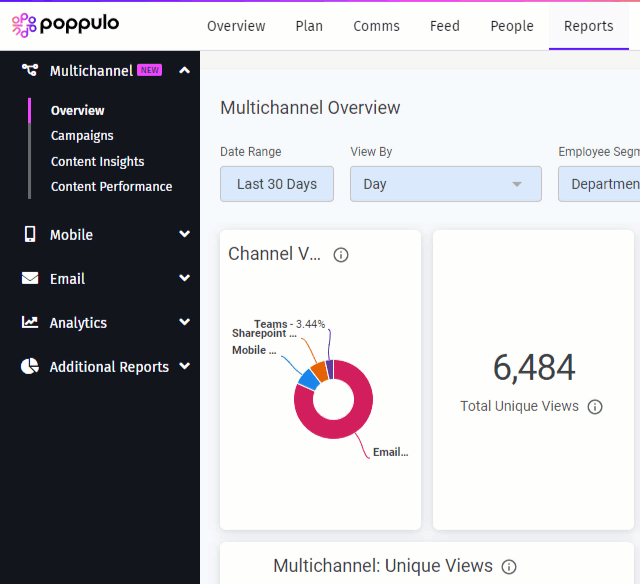640x584 pixels.
Task: Click the Last 30 Days date range button
Action: coord(277,184)
